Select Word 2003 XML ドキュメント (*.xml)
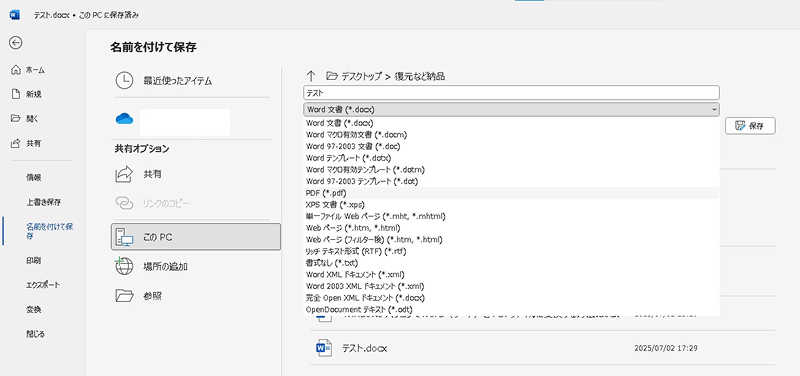Screen dimensions: 800x376 coord(511,286)
